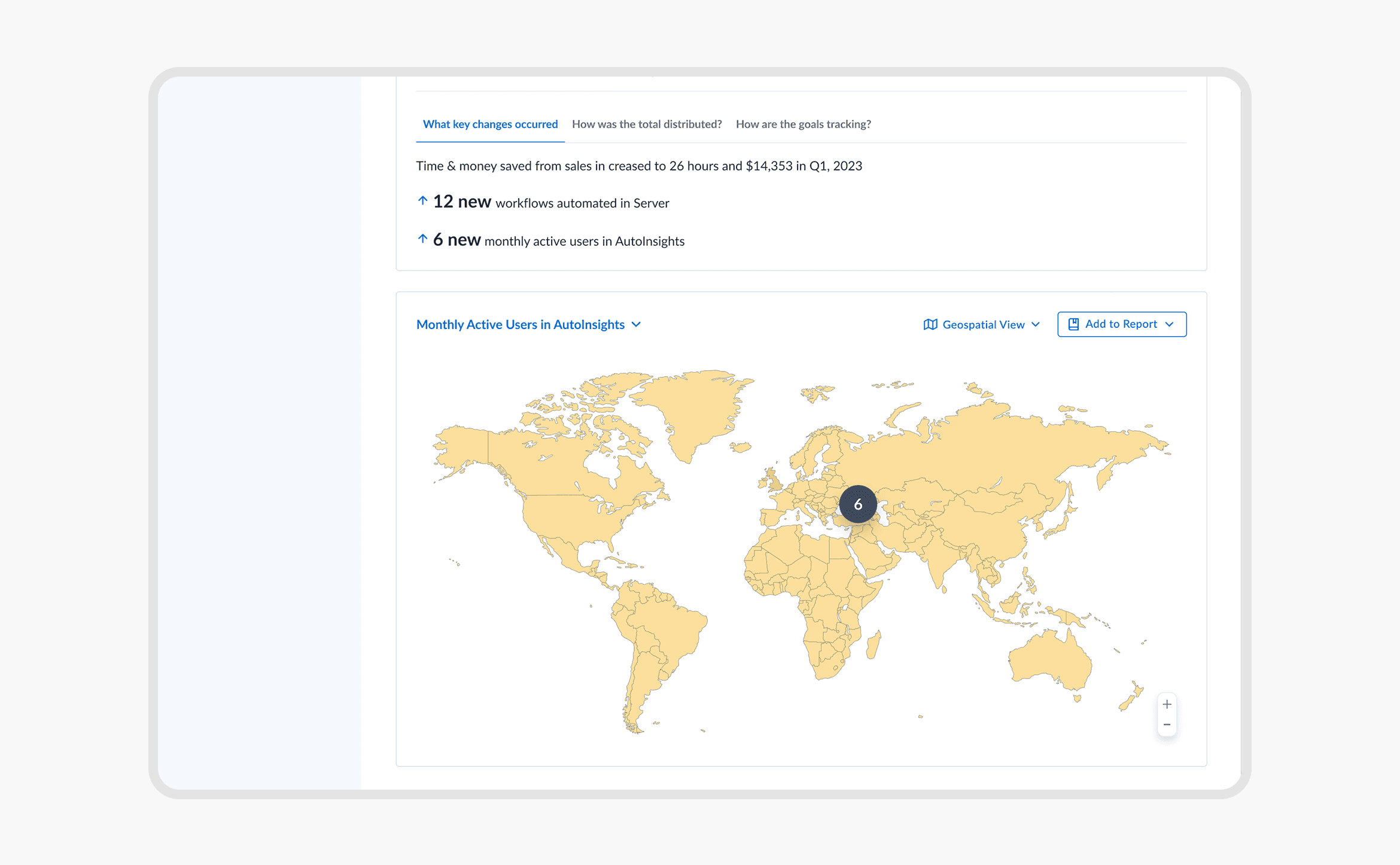Image resolution: width=1400 pixels, height=865 pixels.
Task: Zoom out the map with minus button
Action: 1167,725
